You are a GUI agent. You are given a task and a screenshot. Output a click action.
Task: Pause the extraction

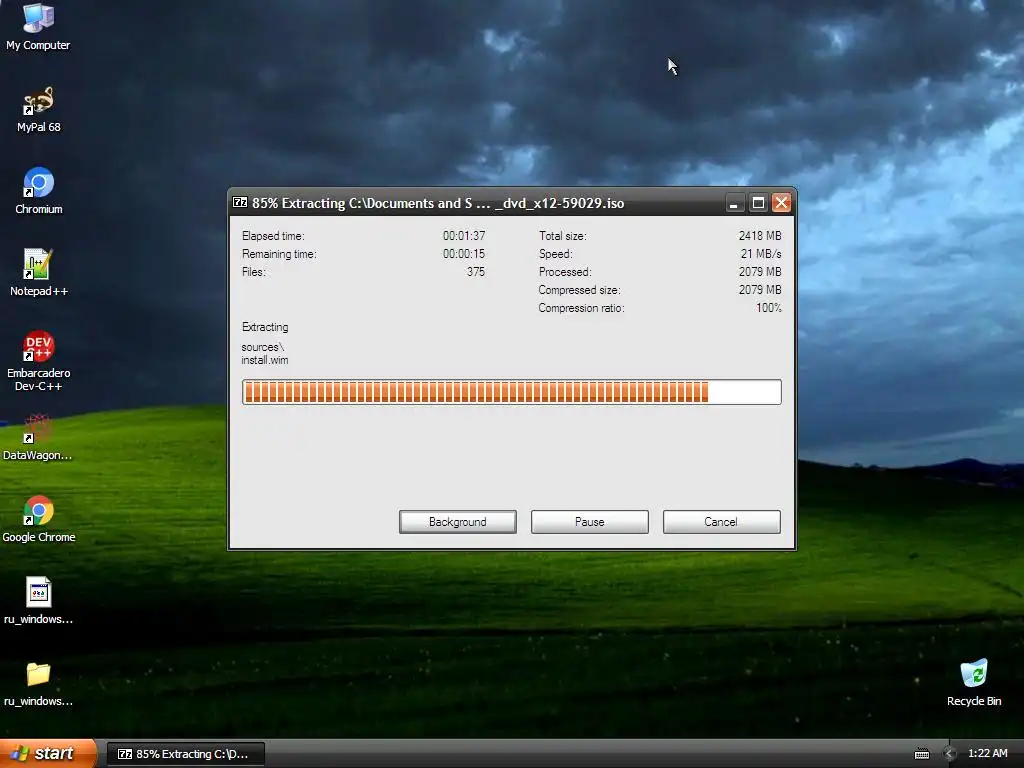(x=590, y=522)
